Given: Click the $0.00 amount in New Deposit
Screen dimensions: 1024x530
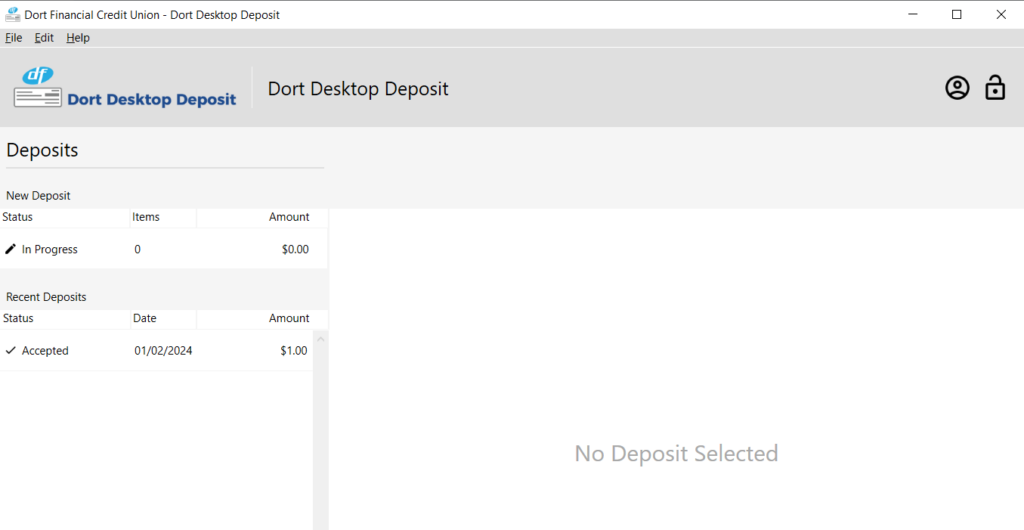Looking at the screenshot, I should [295, 249].
